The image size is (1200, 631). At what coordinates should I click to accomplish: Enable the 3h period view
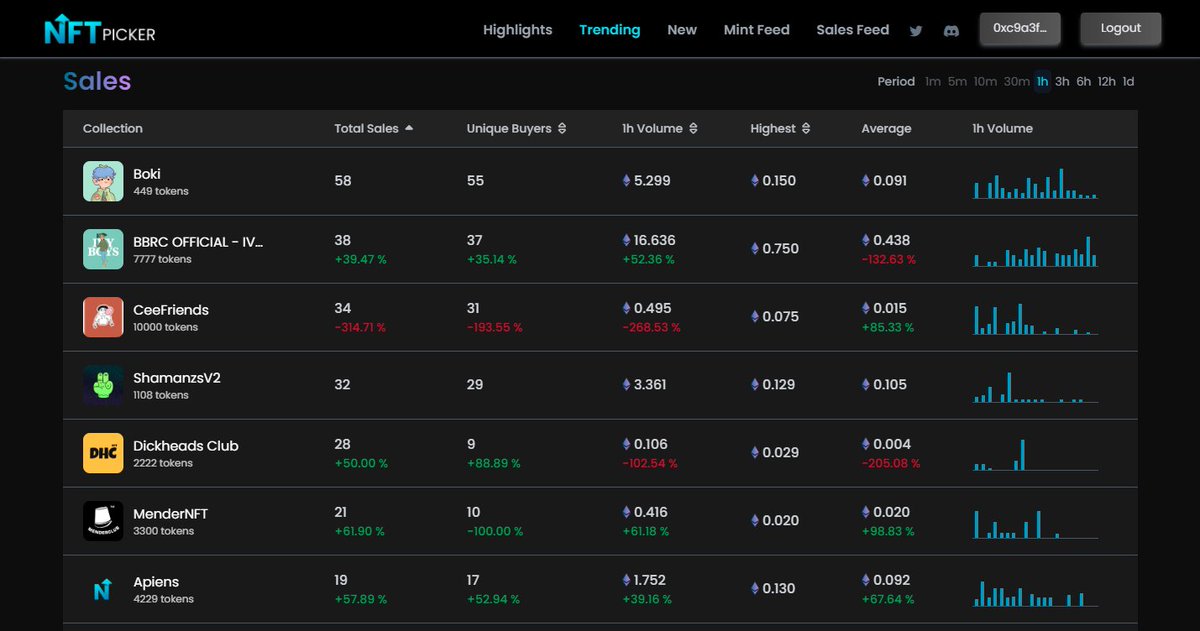pos(1062,81)
